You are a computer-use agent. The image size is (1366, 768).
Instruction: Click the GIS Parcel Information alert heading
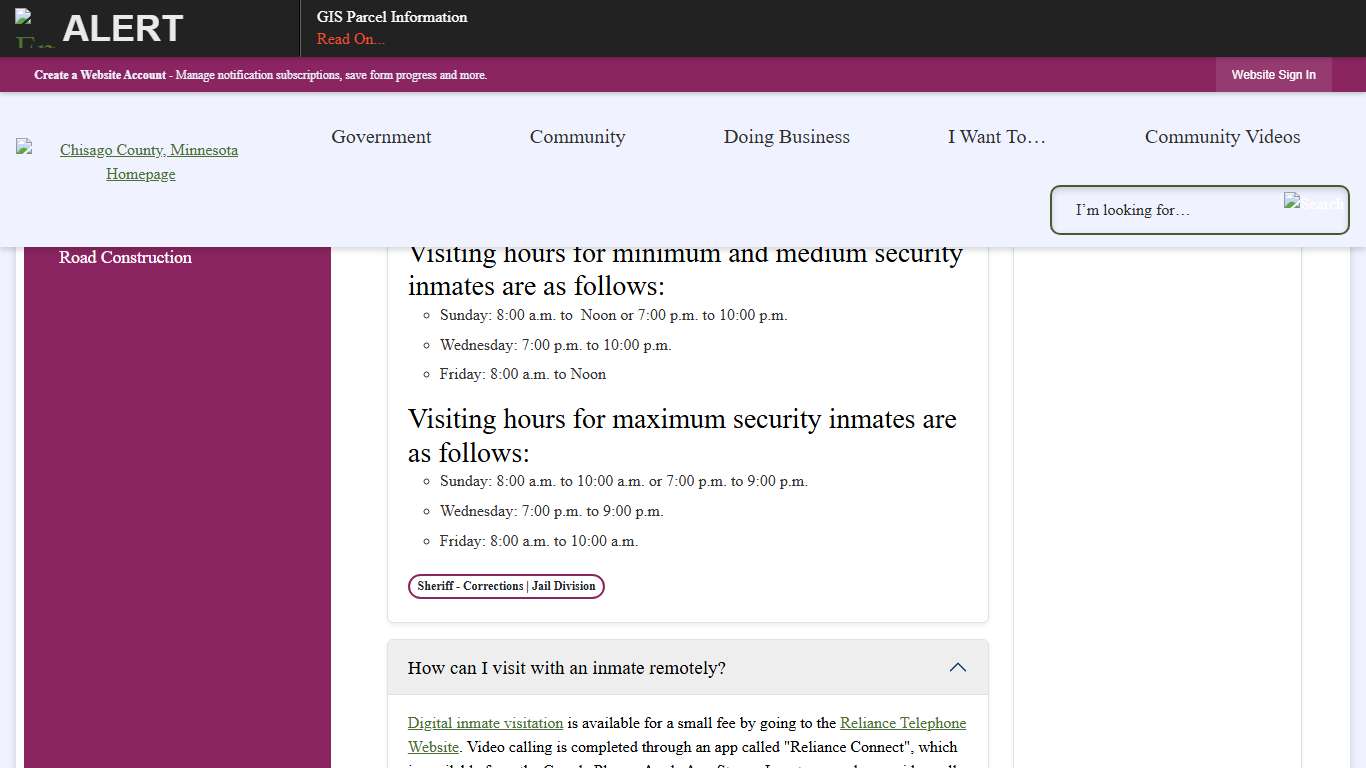[x=391, y=17]
